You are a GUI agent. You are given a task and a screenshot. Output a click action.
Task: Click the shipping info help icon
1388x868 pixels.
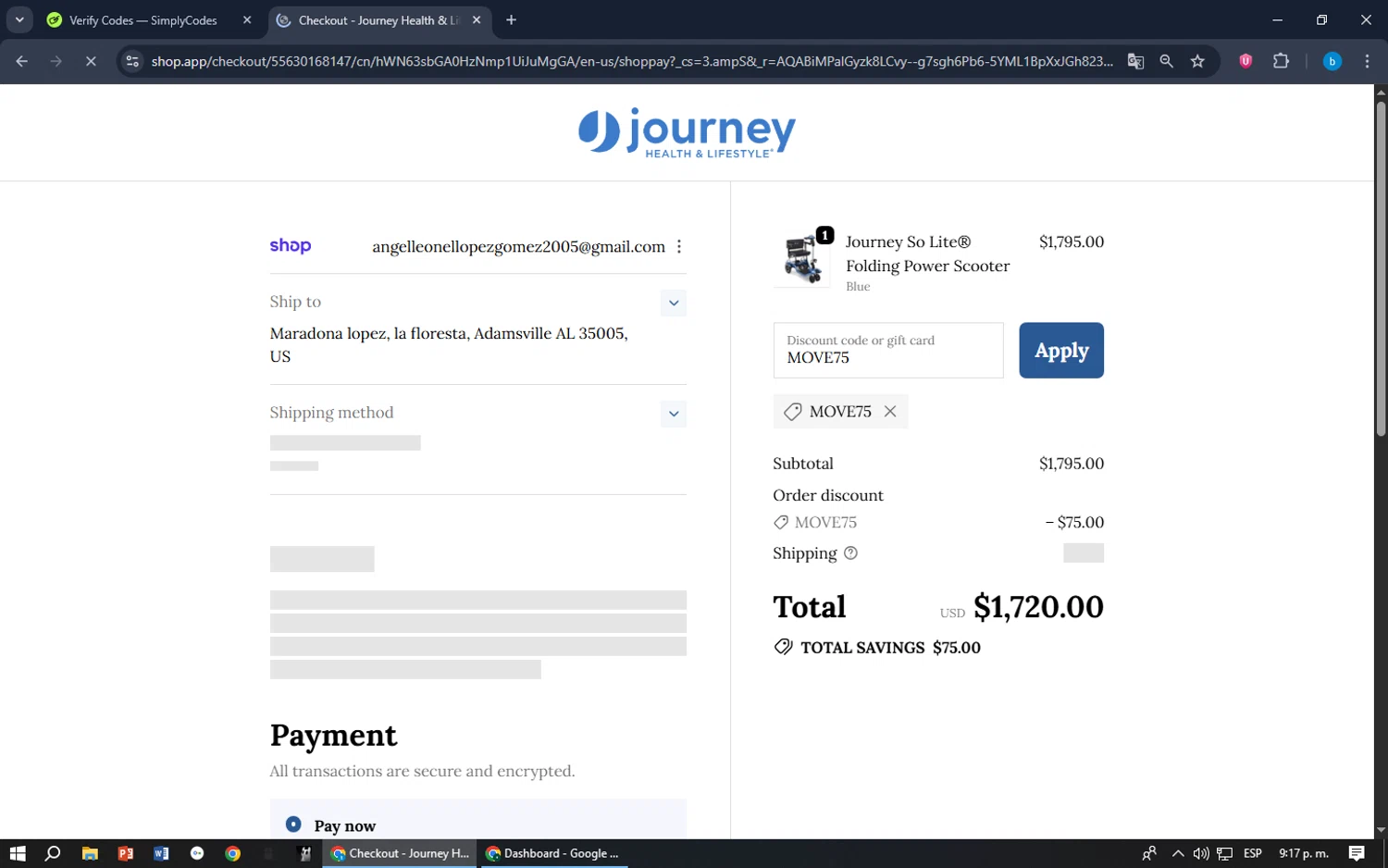point(850,553)
